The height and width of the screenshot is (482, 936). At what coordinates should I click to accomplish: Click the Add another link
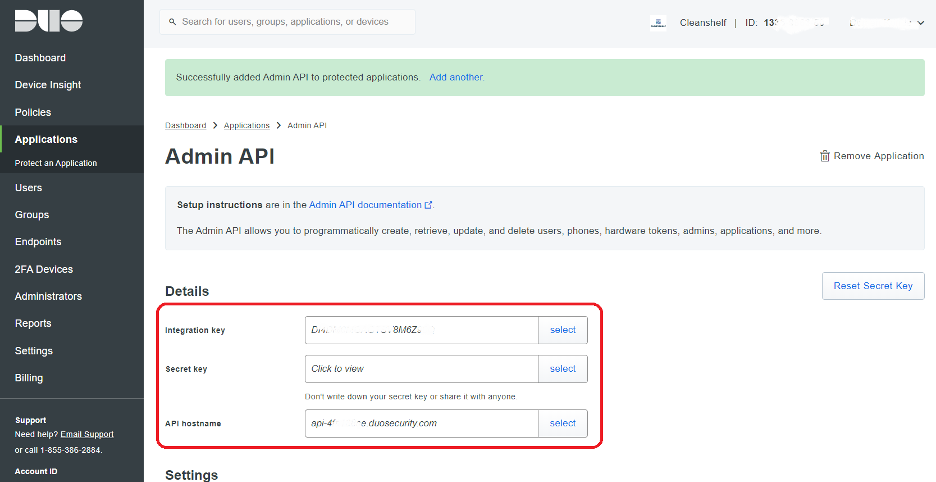pos(457,77)
